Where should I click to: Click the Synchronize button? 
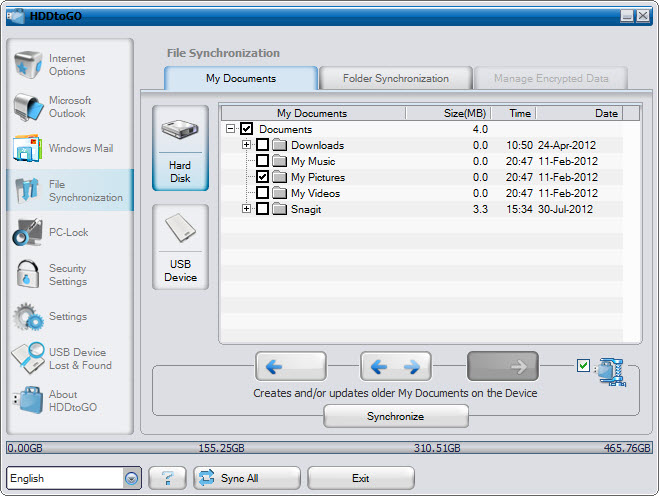(396, 416)
